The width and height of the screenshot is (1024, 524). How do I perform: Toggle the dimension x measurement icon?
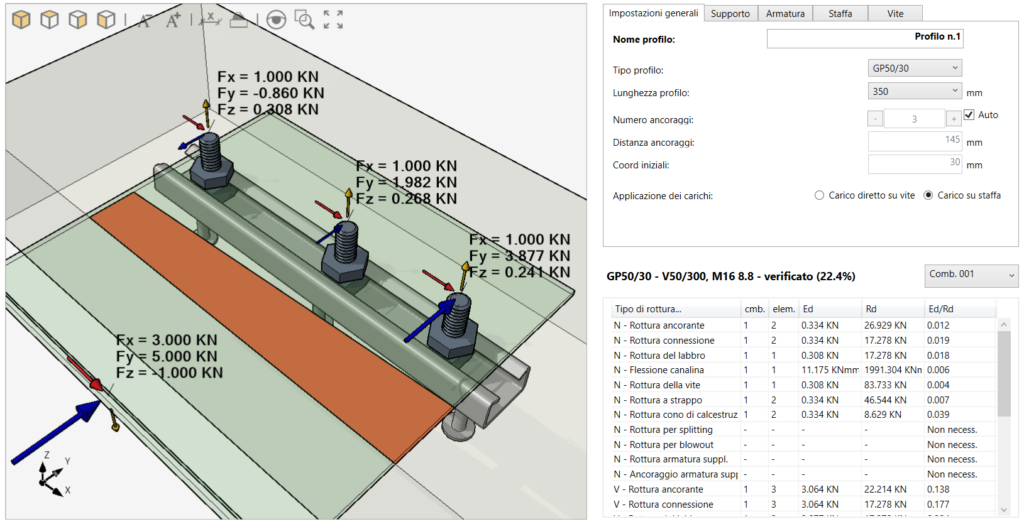tap(210, 20)
